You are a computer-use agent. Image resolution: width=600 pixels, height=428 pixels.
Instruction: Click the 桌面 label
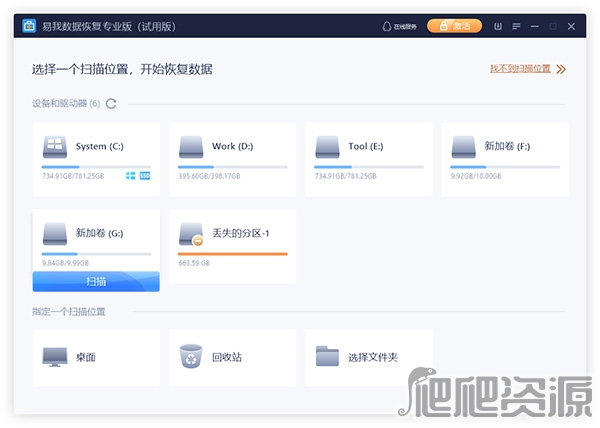[x=86, y=357]
